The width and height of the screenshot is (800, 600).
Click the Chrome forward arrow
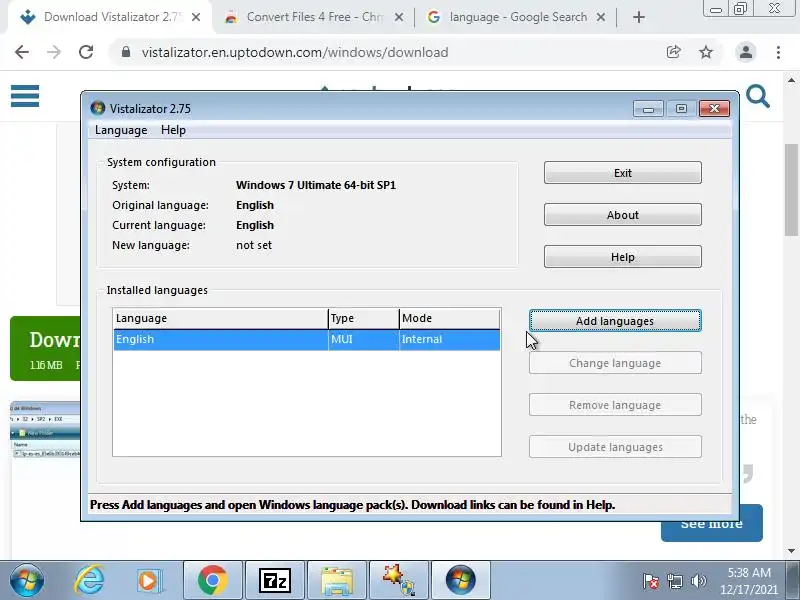pyautogui.click(x=54, y=52)
